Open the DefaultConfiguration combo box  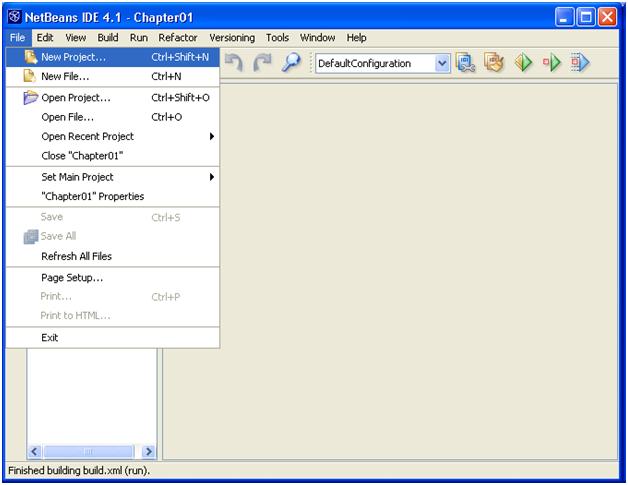point(382,63)
